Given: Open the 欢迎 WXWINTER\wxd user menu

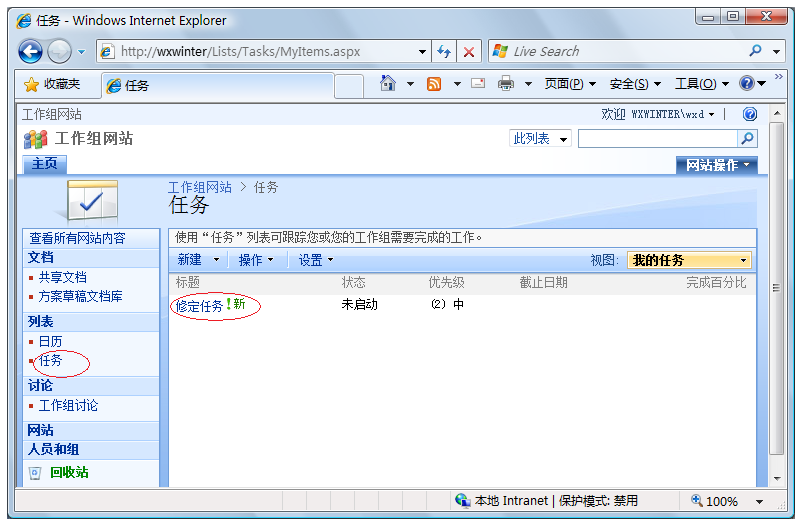Looking at the screenshot, I should tap(657, 114).
